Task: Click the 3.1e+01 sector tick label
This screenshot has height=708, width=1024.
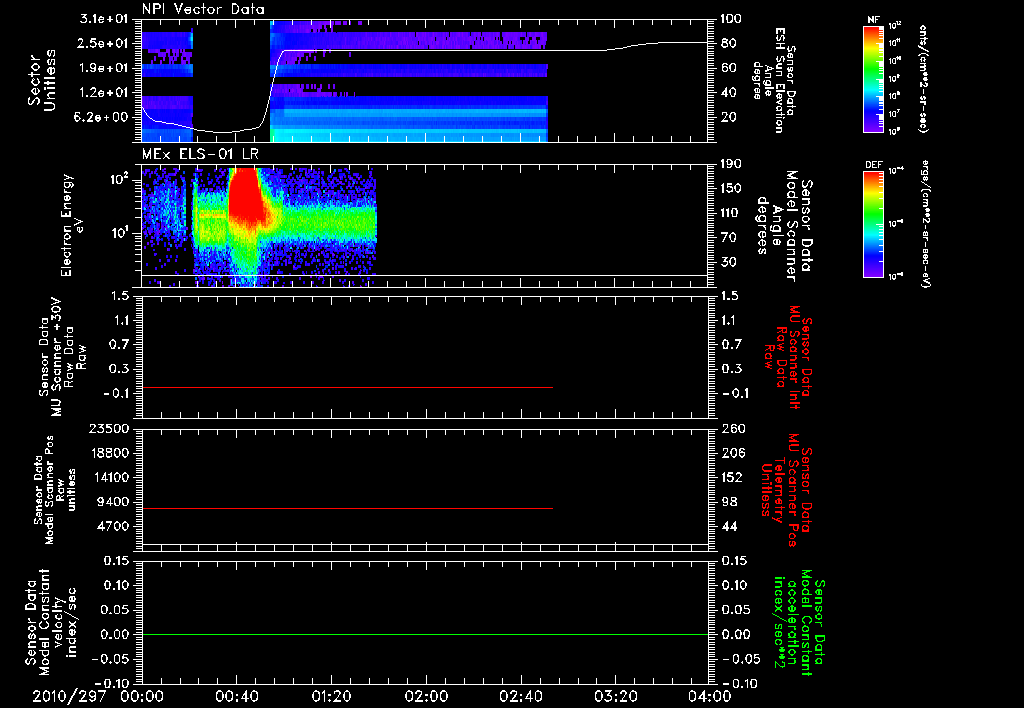Action: 103,19
